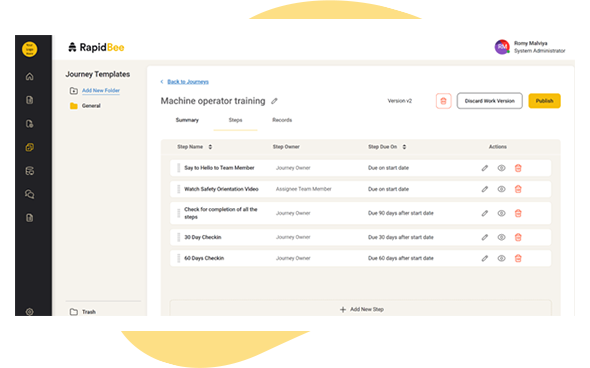This screenshot has width=590, height=368.
Task: Delete the 30 Day Checkin step
Action: (518, 237)
